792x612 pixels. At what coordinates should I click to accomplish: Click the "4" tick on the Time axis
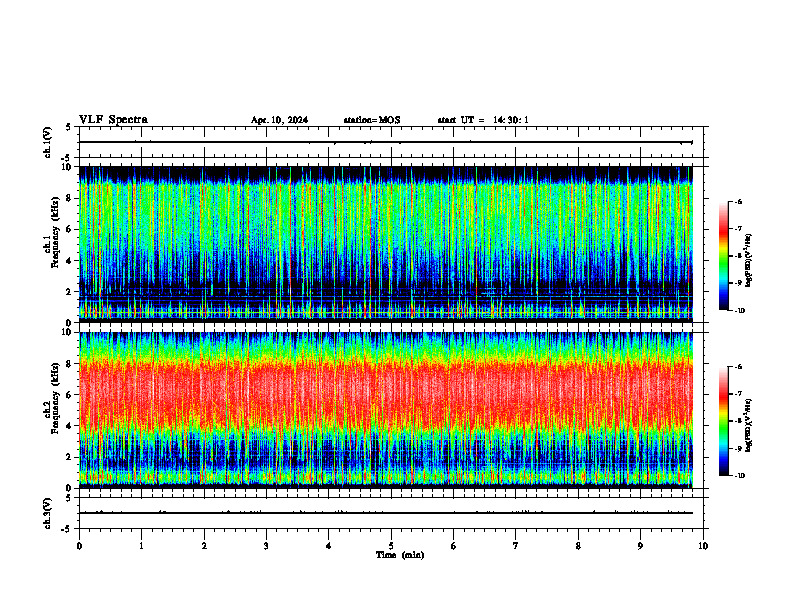click(328, 546)
